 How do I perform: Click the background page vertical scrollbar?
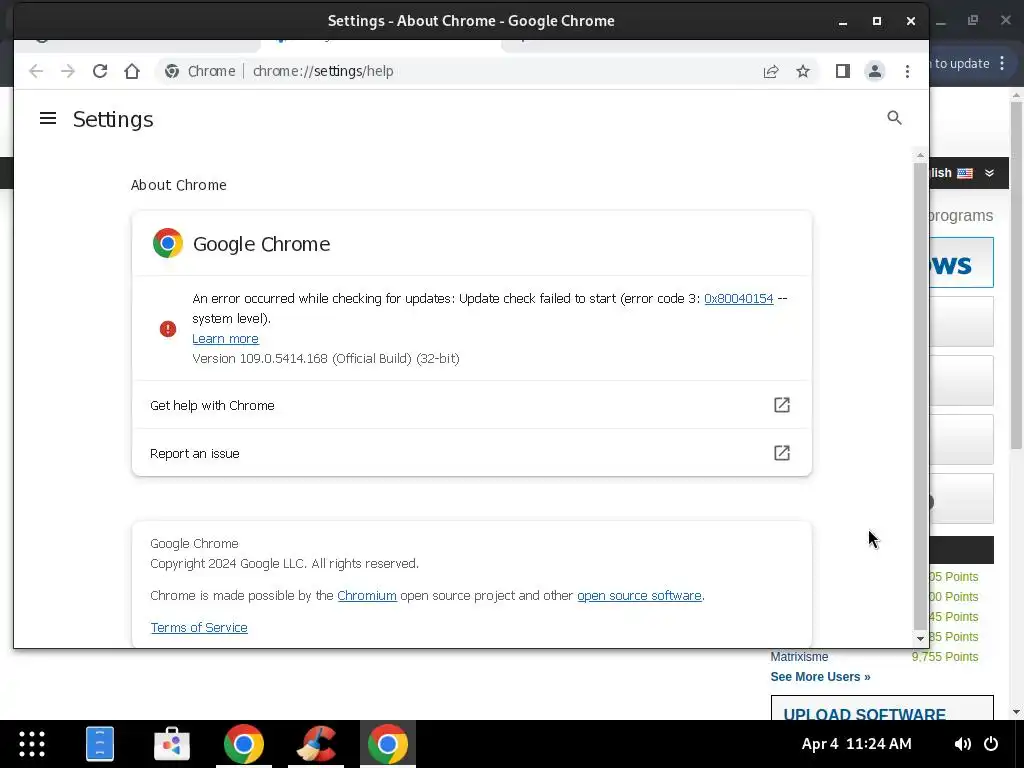pos(1016,275)
